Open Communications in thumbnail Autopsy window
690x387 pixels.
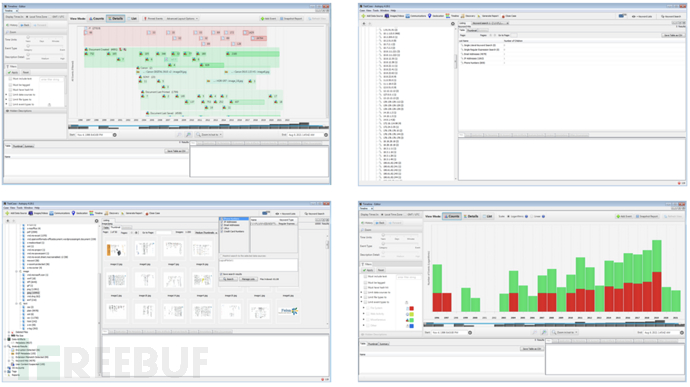pyautogui.click(x=59, y=213)
